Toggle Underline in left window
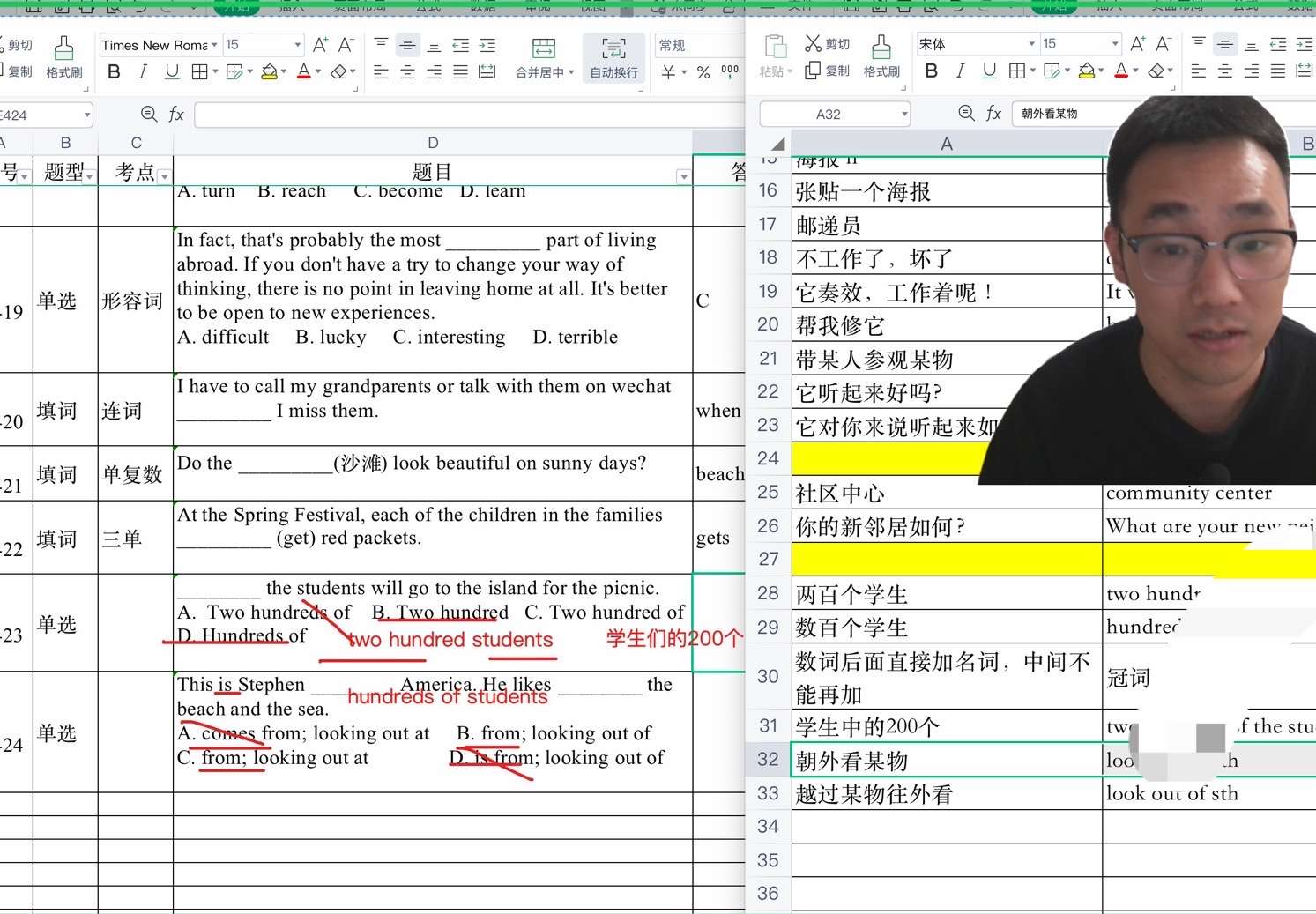This screenshot has width=1316, height=914. 172,72
